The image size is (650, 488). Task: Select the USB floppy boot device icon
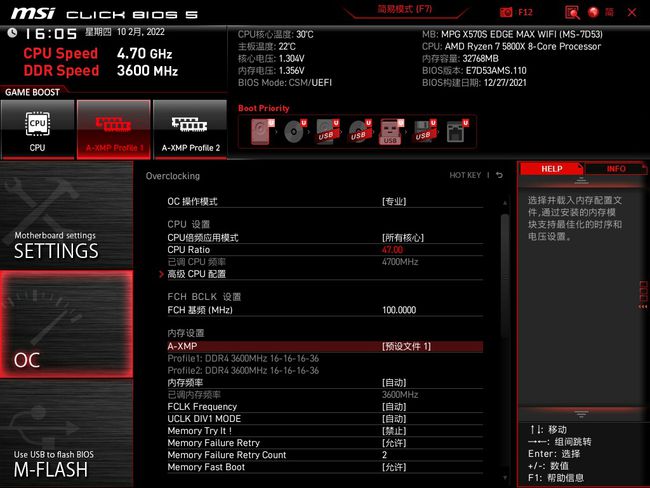(x=424, y=132)
